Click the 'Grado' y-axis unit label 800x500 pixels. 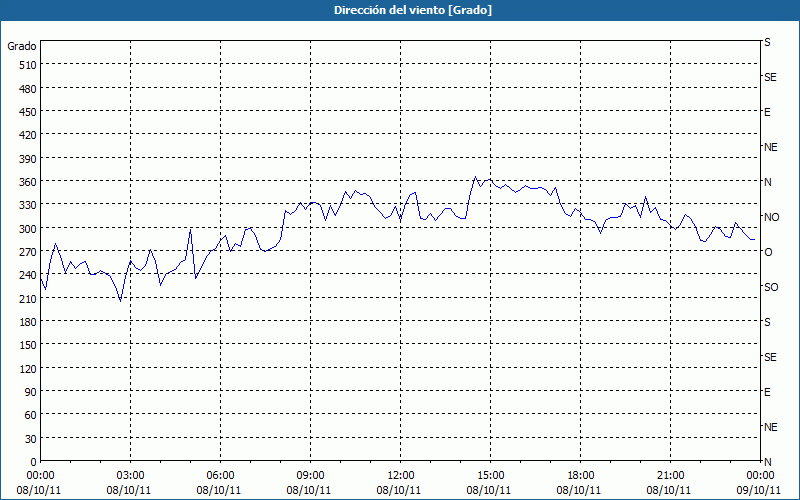[22, 46]
